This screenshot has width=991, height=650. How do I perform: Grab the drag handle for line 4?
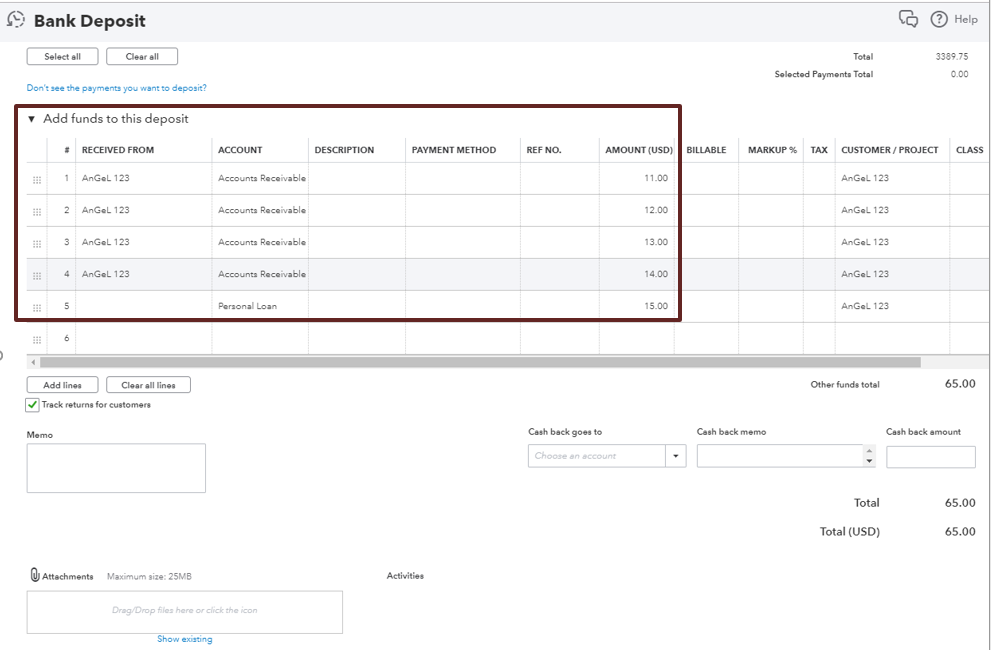point(37,276)
